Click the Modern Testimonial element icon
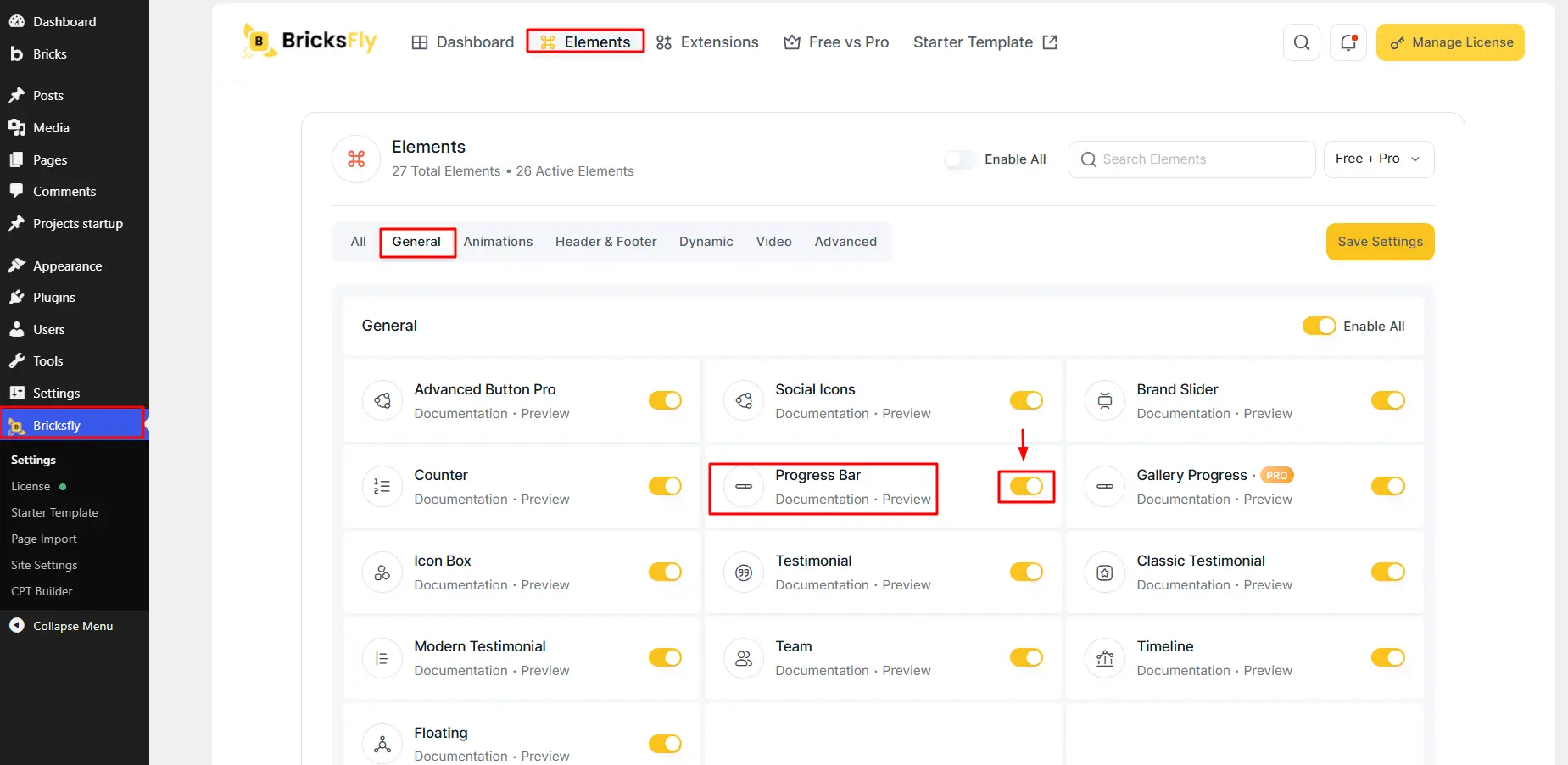Viewport: 1568px width, 765px height. click(382, 658)
